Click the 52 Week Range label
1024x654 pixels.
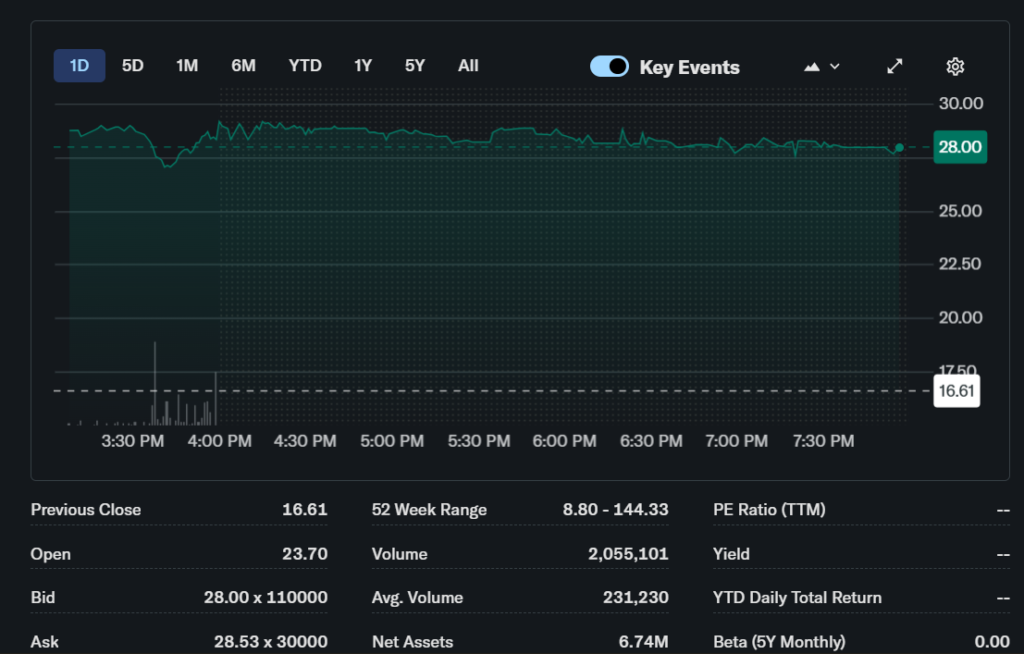point(429,509)
